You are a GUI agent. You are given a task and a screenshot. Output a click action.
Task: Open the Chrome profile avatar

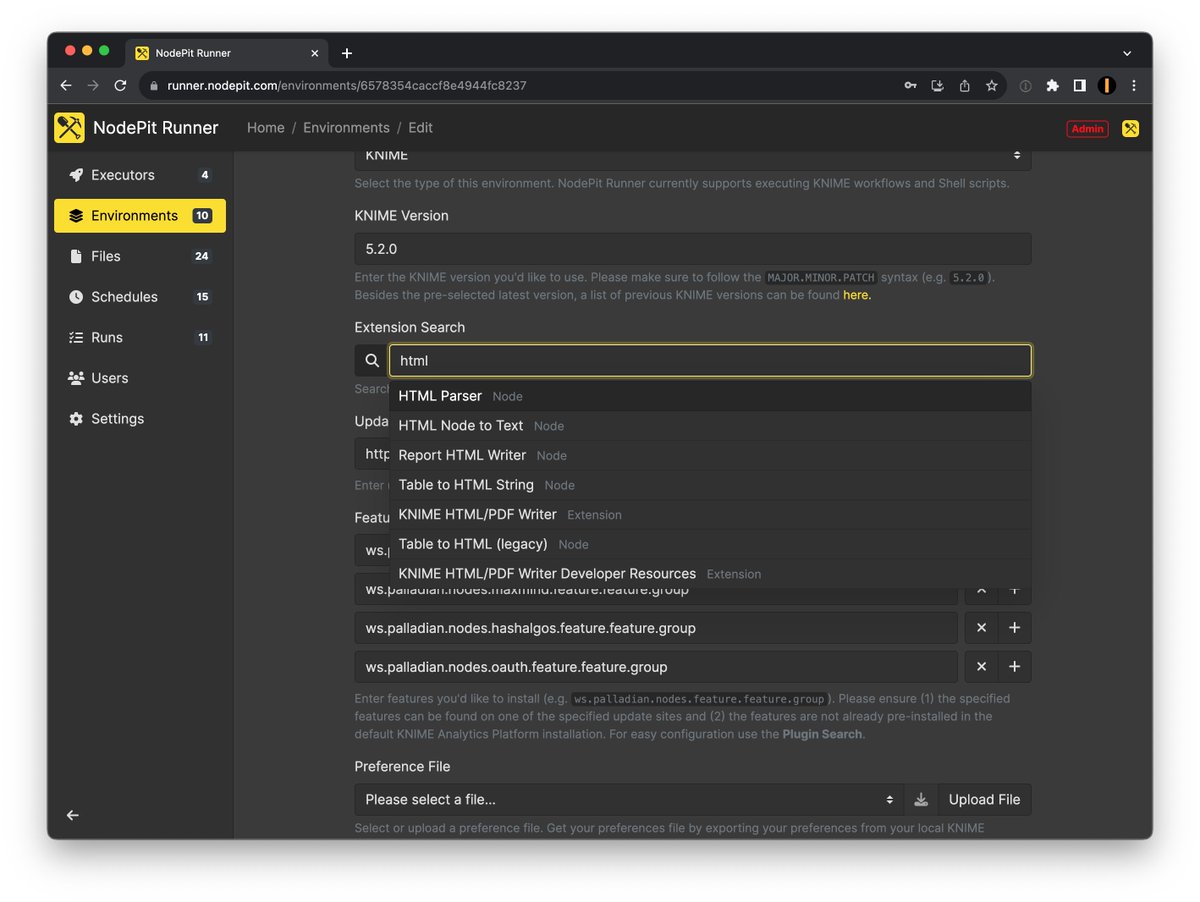tap(1106, 86)
